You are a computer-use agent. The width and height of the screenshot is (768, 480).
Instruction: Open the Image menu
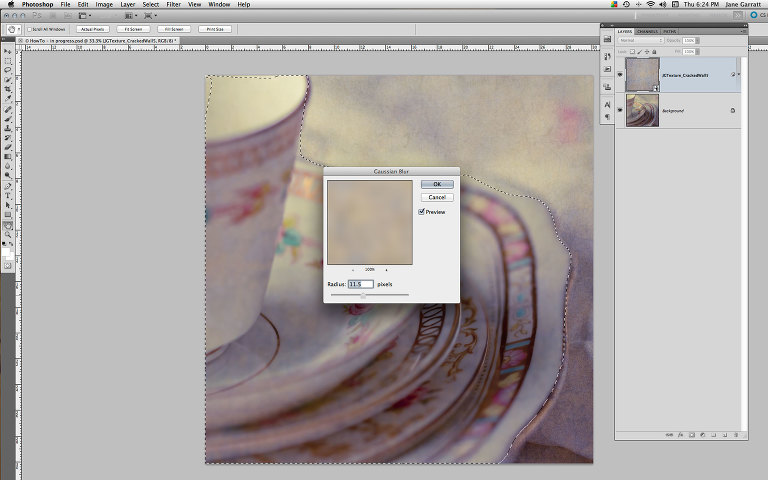point(104,4)
